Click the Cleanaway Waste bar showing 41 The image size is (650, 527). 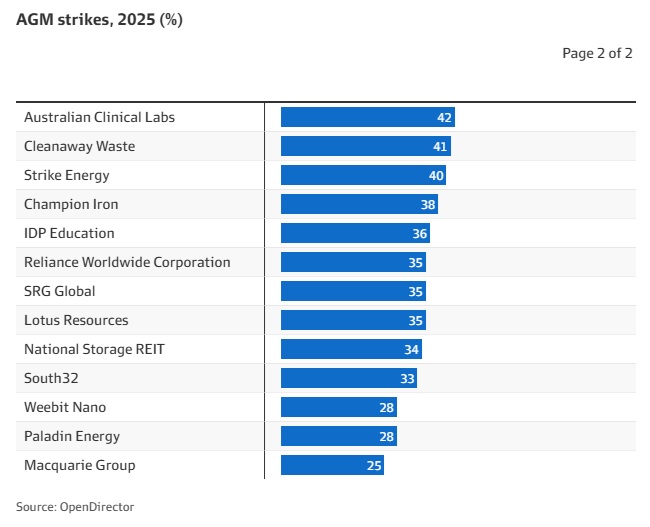coord(365,146)
